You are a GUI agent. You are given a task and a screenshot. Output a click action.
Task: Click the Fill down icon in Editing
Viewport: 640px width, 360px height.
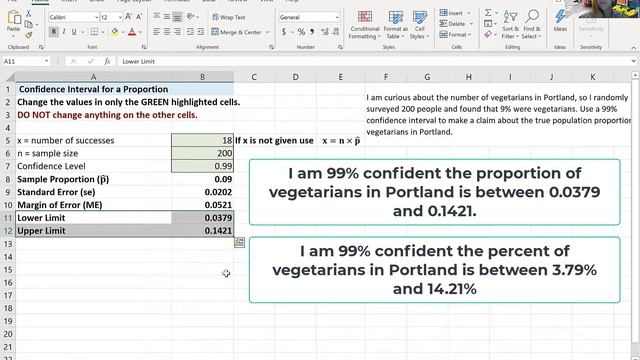tap(488, 24)
